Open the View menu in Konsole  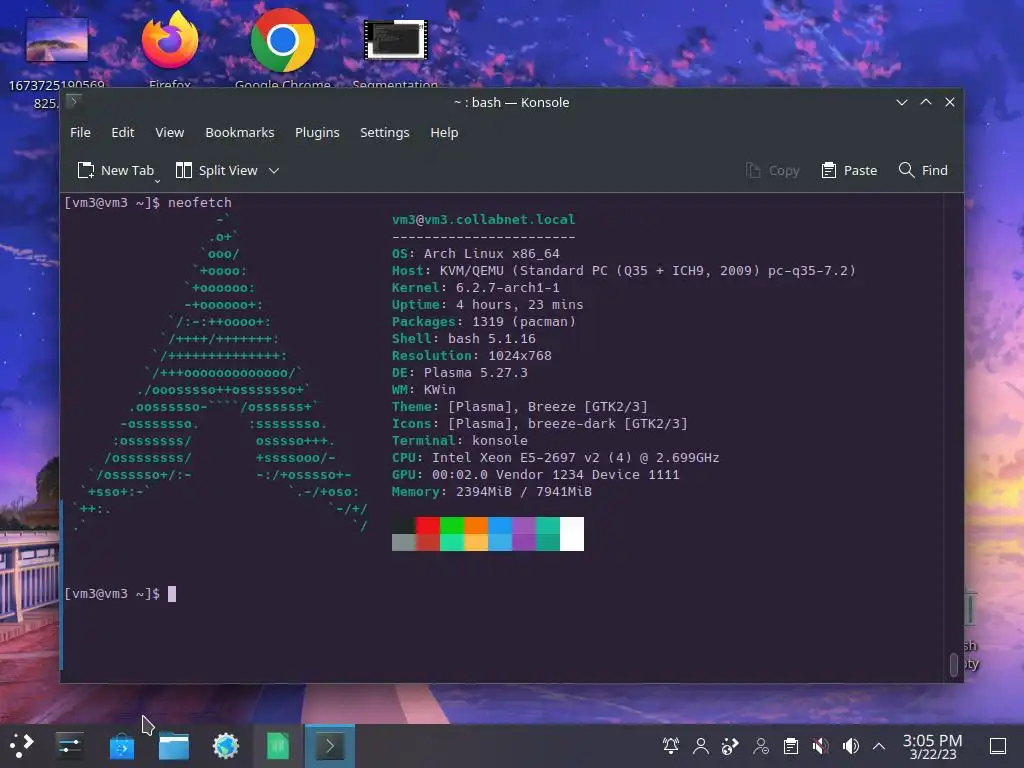(170, 133)
